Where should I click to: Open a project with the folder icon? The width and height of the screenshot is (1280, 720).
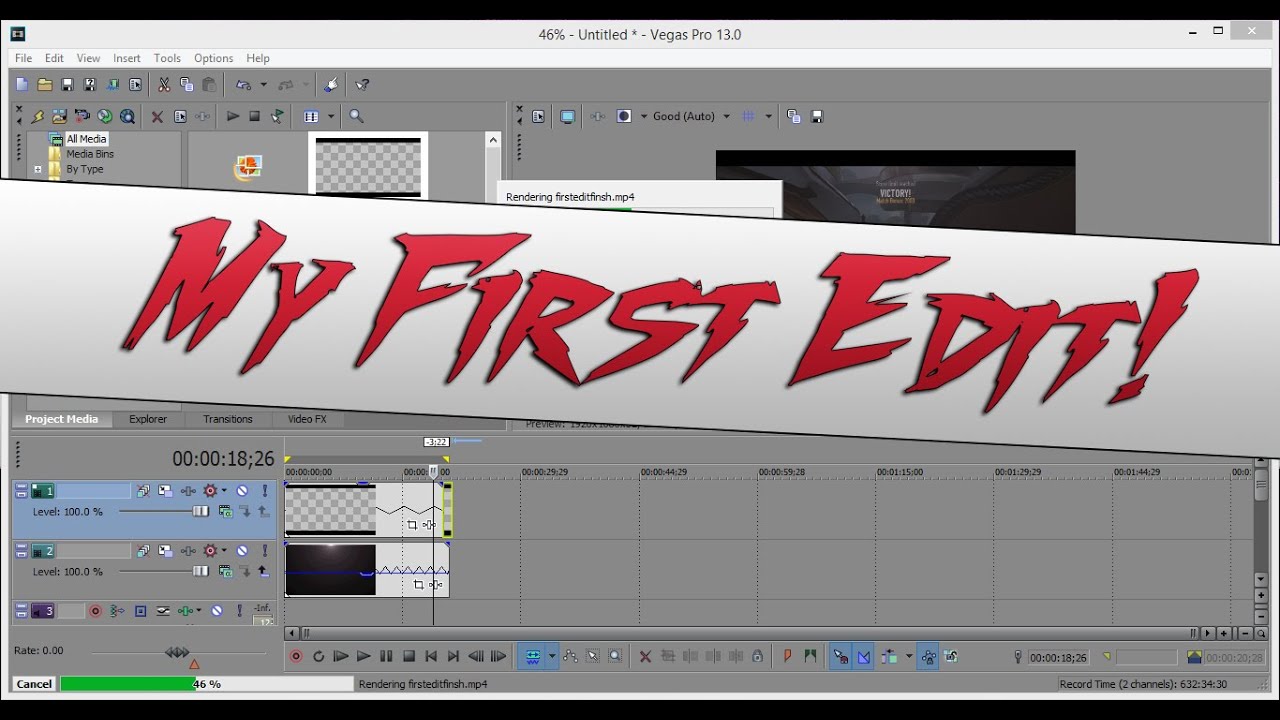coord(45,85)
